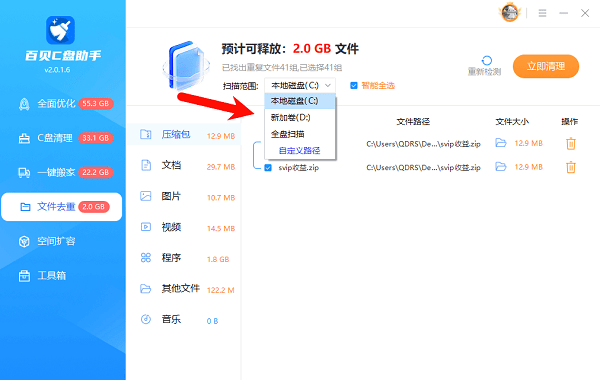600x380 pixels.
Task: Select 新加卷(D:) in dropdown list
Action: point(300,117)
